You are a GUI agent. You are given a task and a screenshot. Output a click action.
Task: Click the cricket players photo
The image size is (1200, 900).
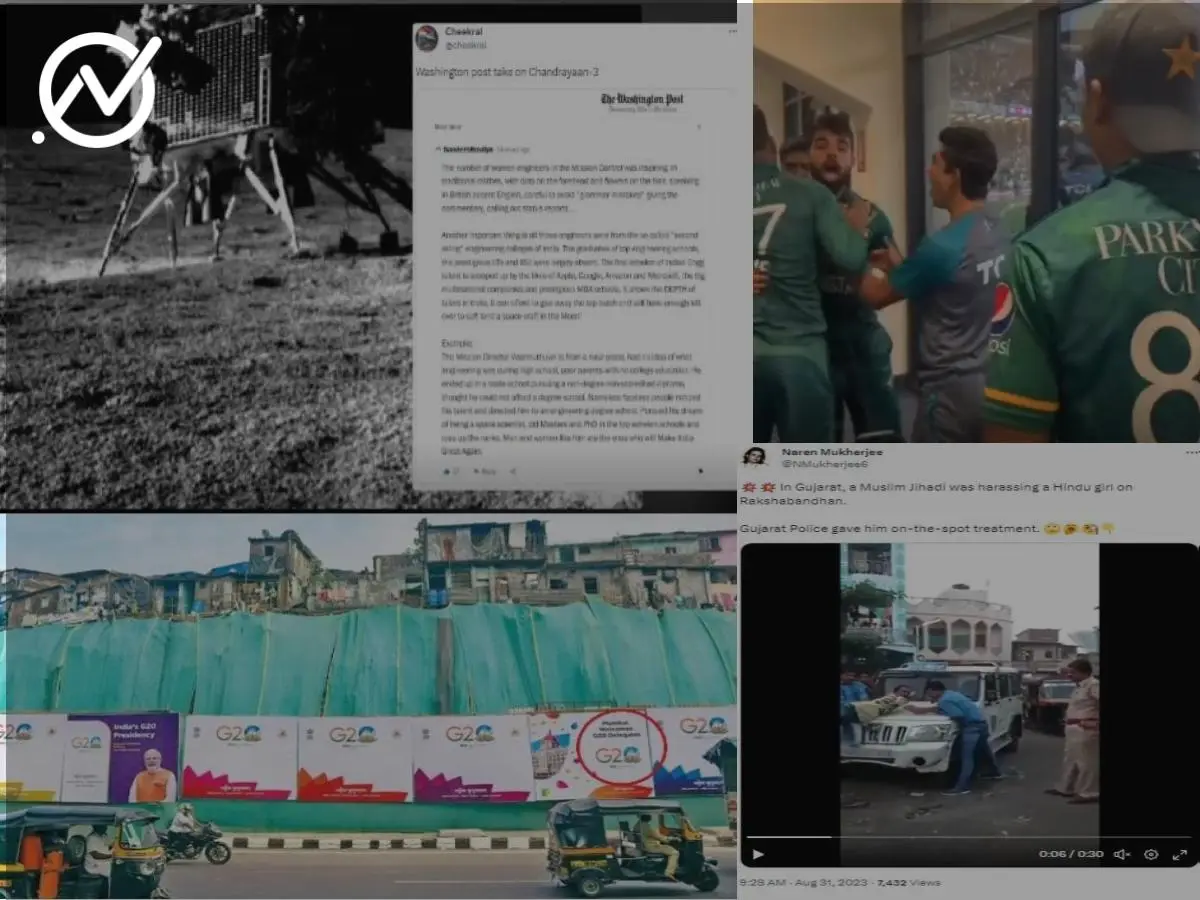pos(976,222)
